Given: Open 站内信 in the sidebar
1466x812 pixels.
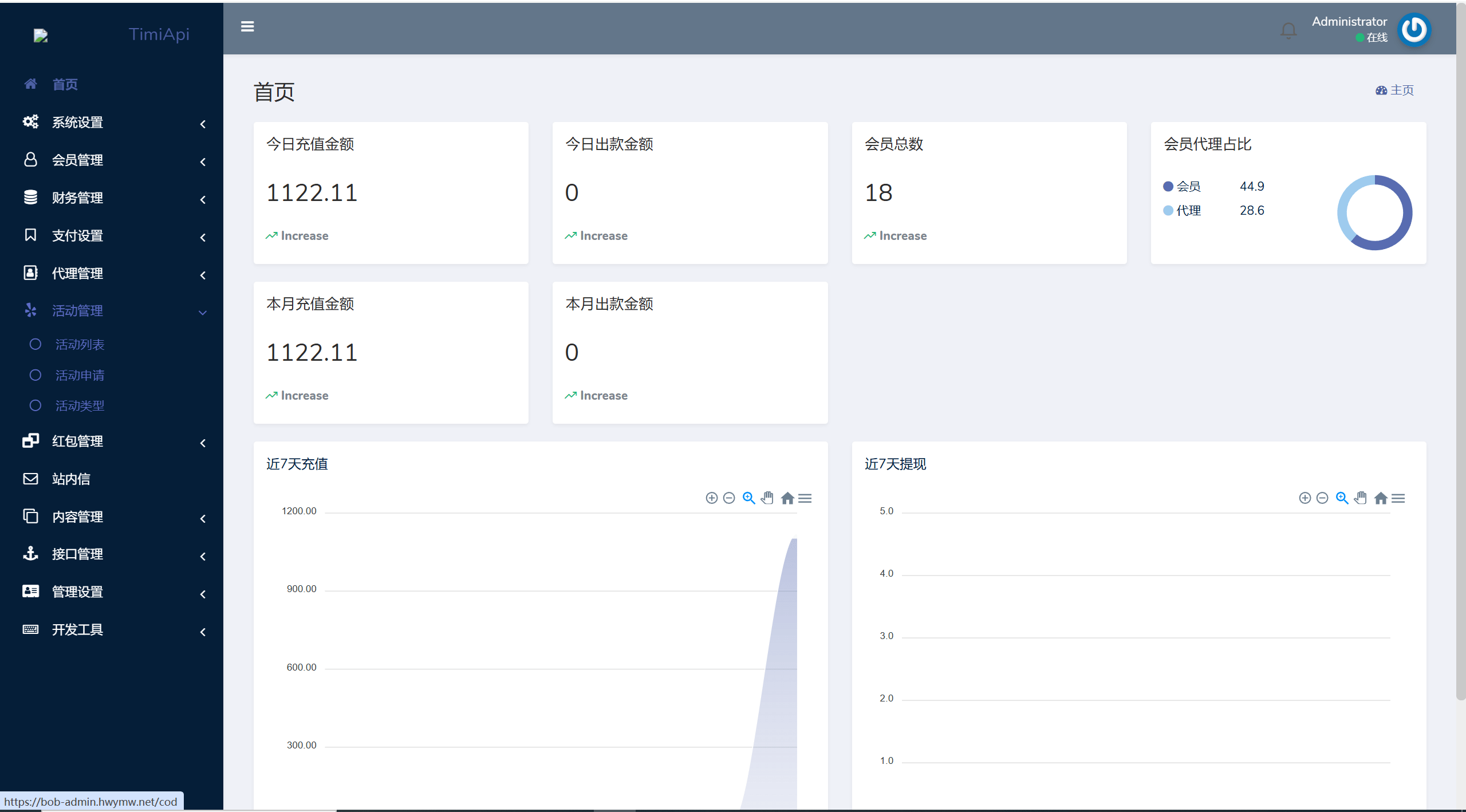Looking at the screenshot, I should coord(71,479).
